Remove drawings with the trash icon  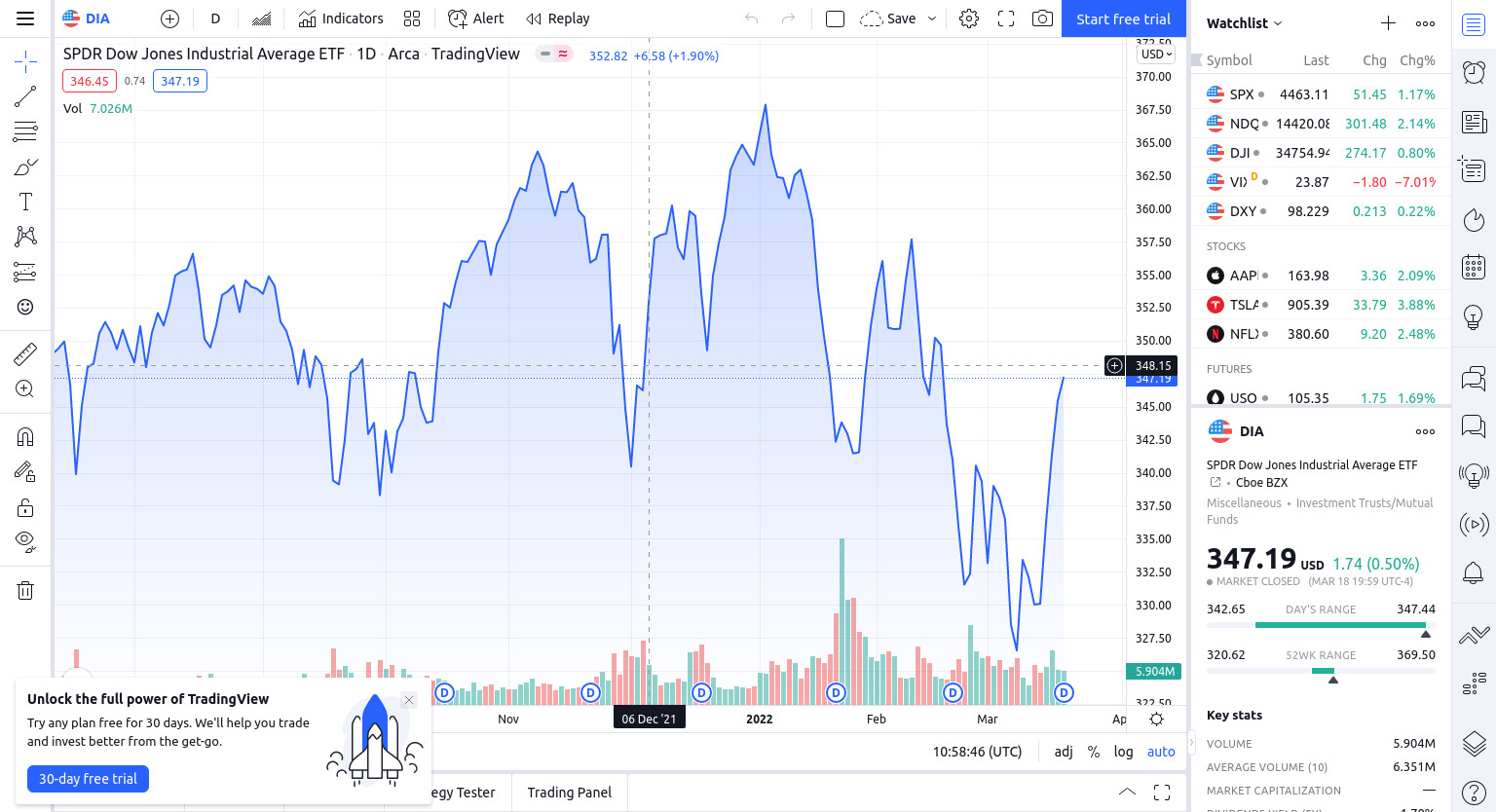[x=25, y=590]
